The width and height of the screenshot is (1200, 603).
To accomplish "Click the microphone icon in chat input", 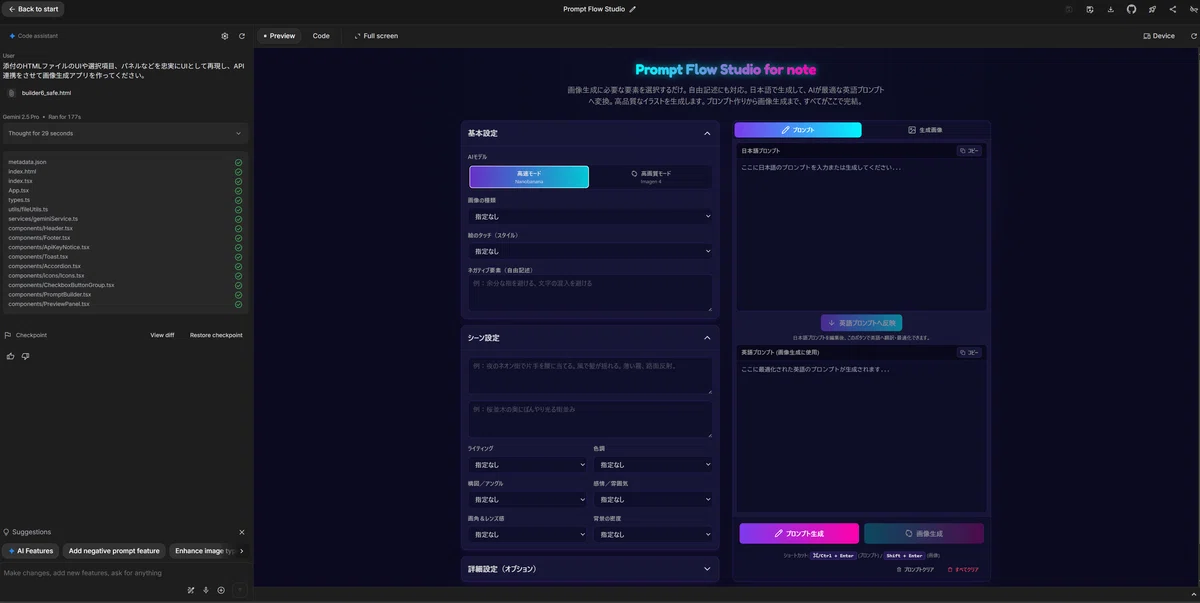I will [x=205, y=590].
